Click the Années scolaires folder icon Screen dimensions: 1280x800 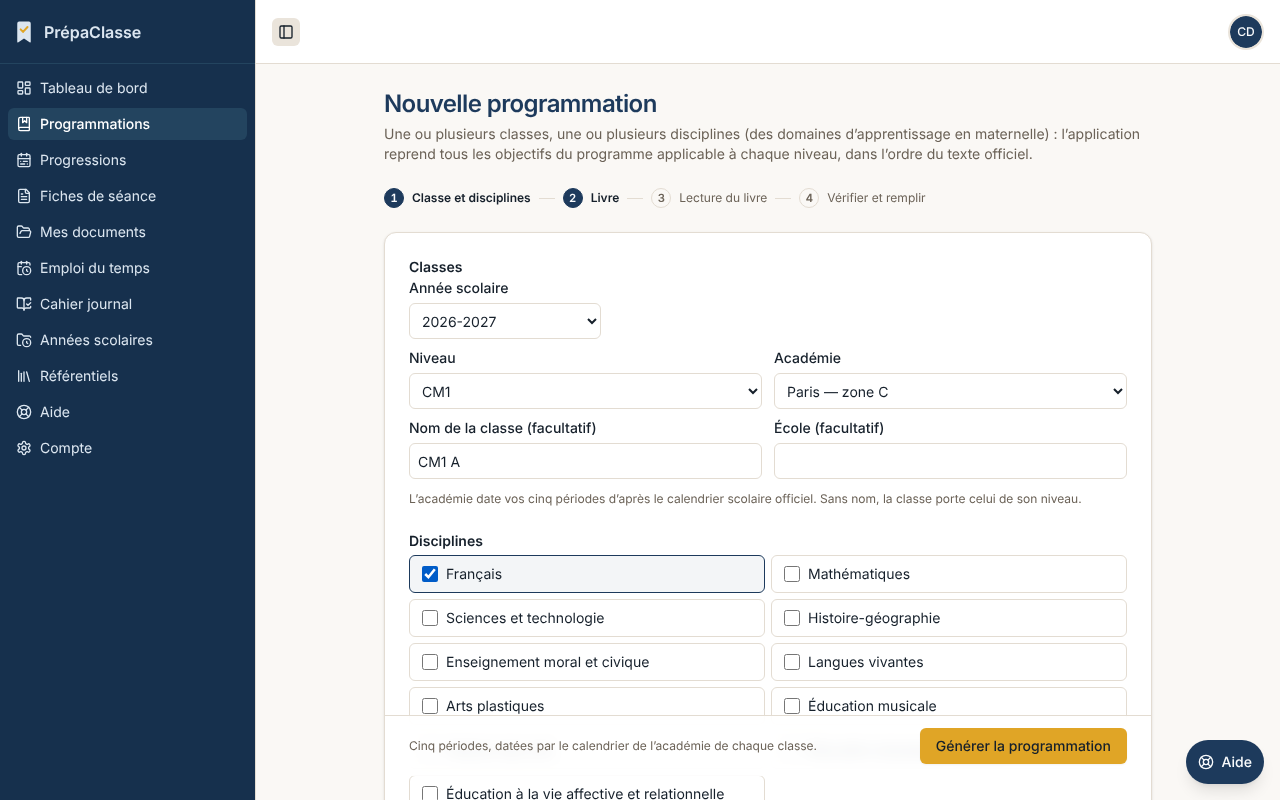24,340
